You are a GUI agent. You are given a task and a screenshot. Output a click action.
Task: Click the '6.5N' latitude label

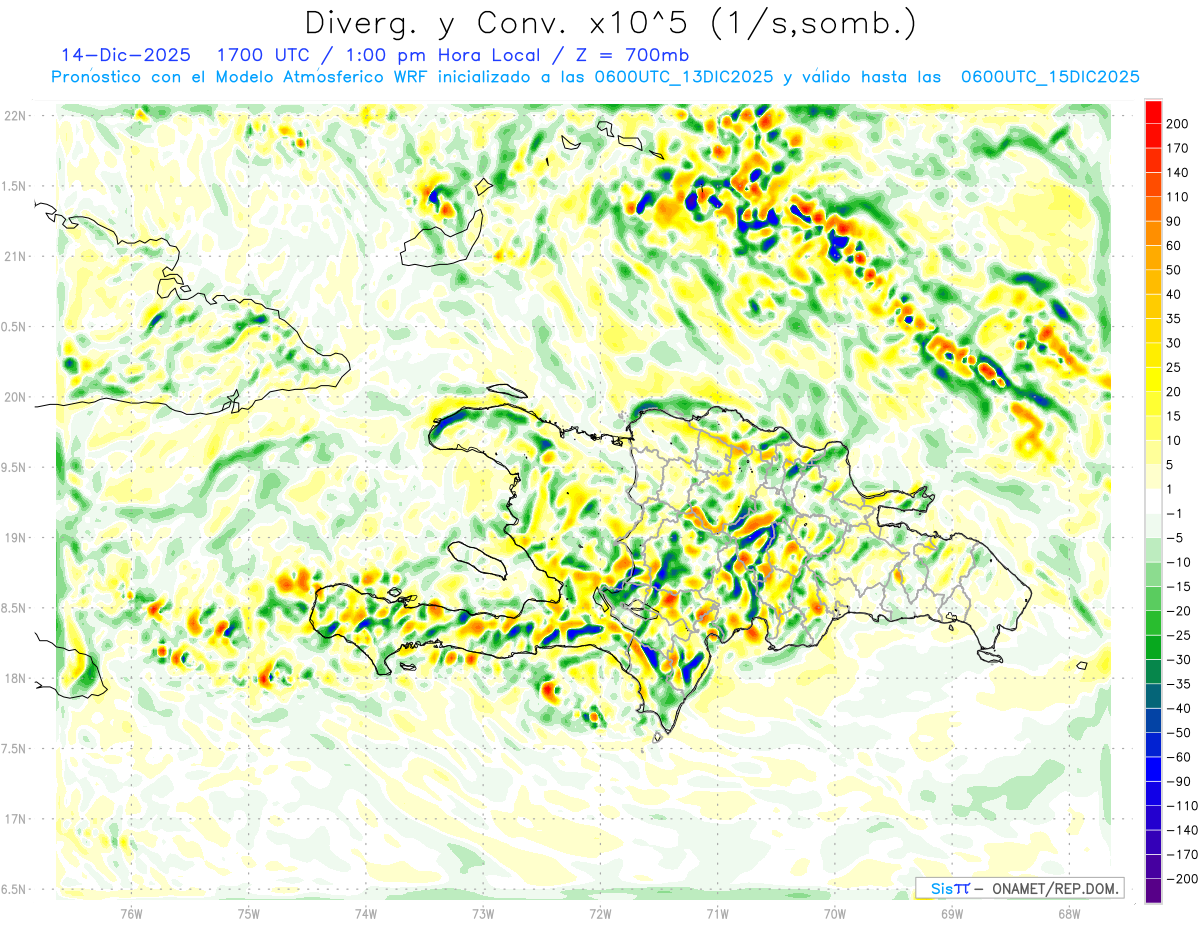coord(14,889)
